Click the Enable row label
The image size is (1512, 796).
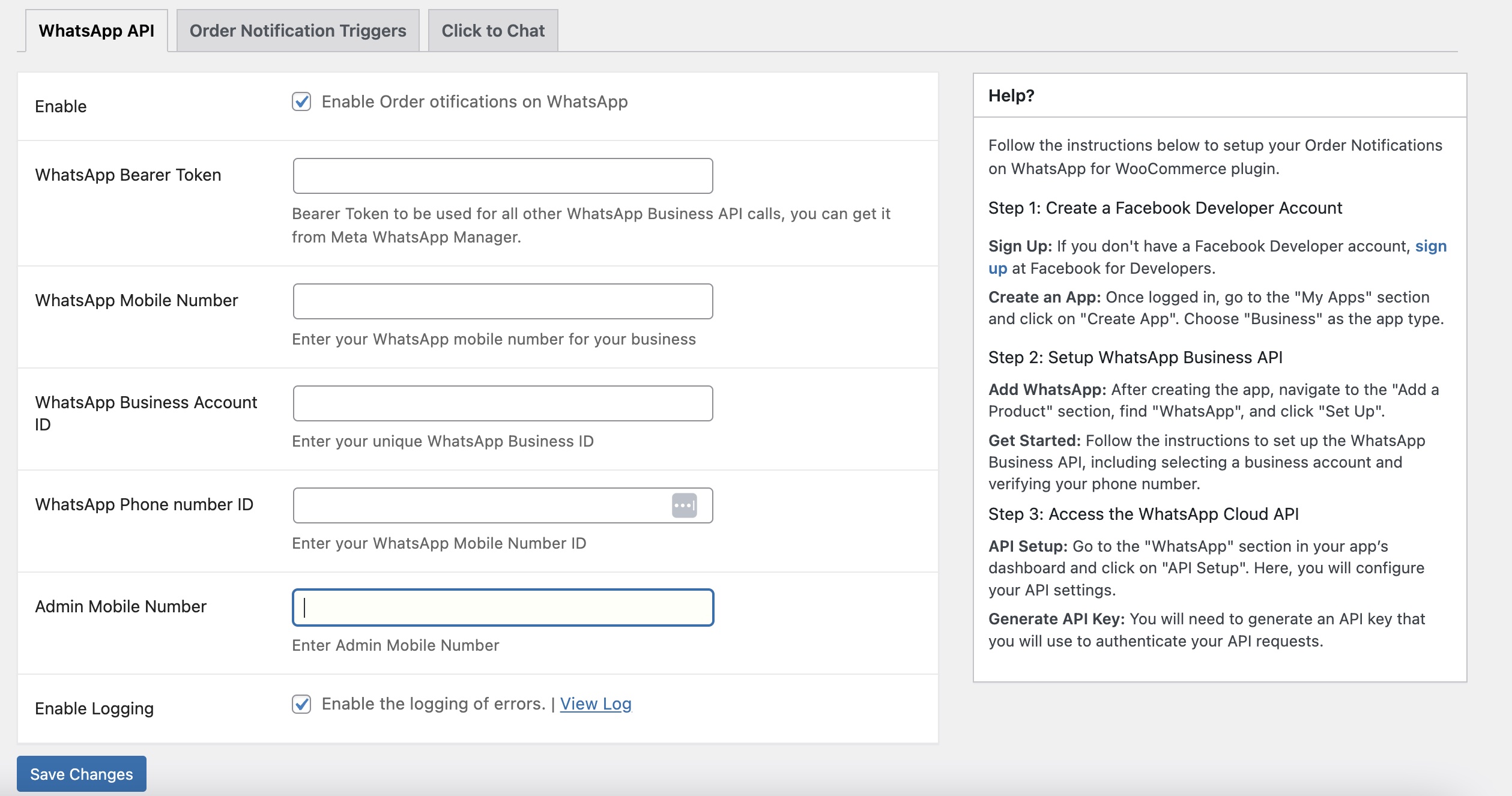(61, 106)
